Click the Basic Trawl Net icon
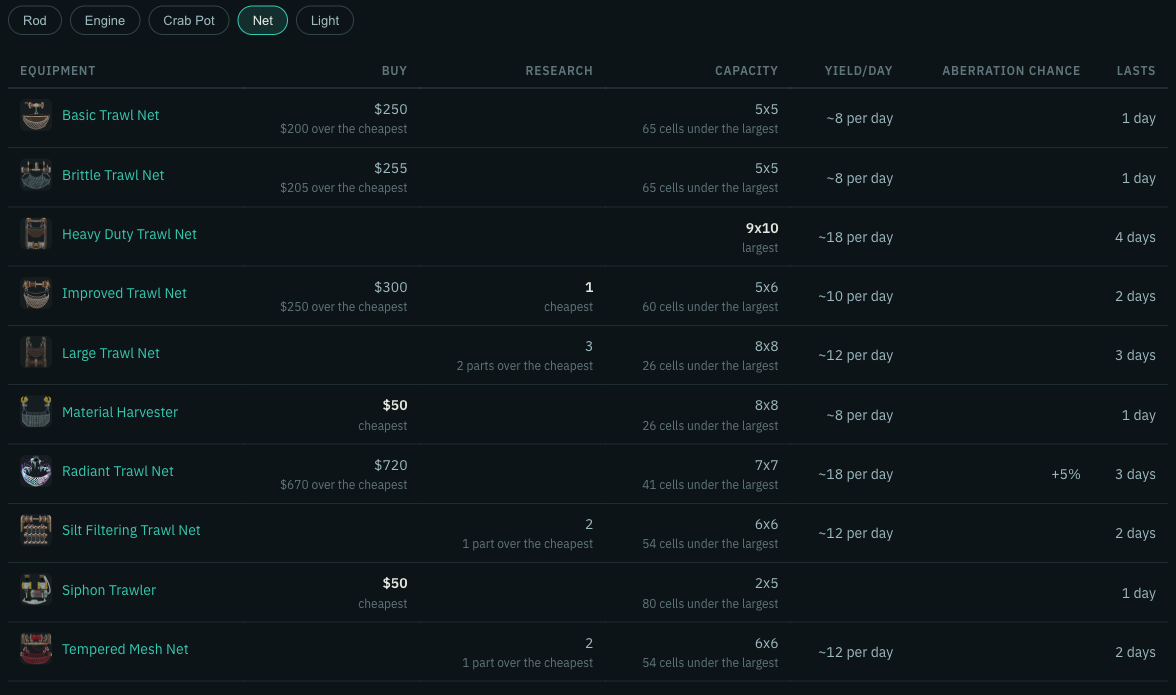Screen dimensions: 1176x695 coord(36,115)
